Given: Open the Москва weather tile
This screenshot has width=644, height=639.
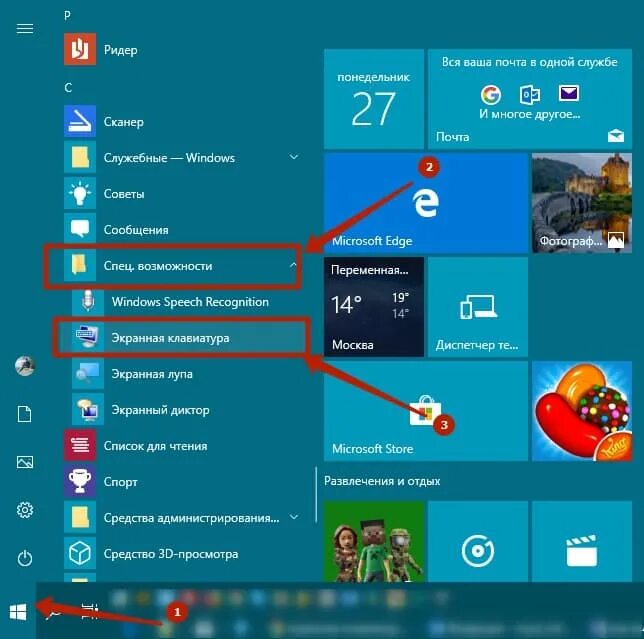Looking at the screenshot, I should click(374, 307).
